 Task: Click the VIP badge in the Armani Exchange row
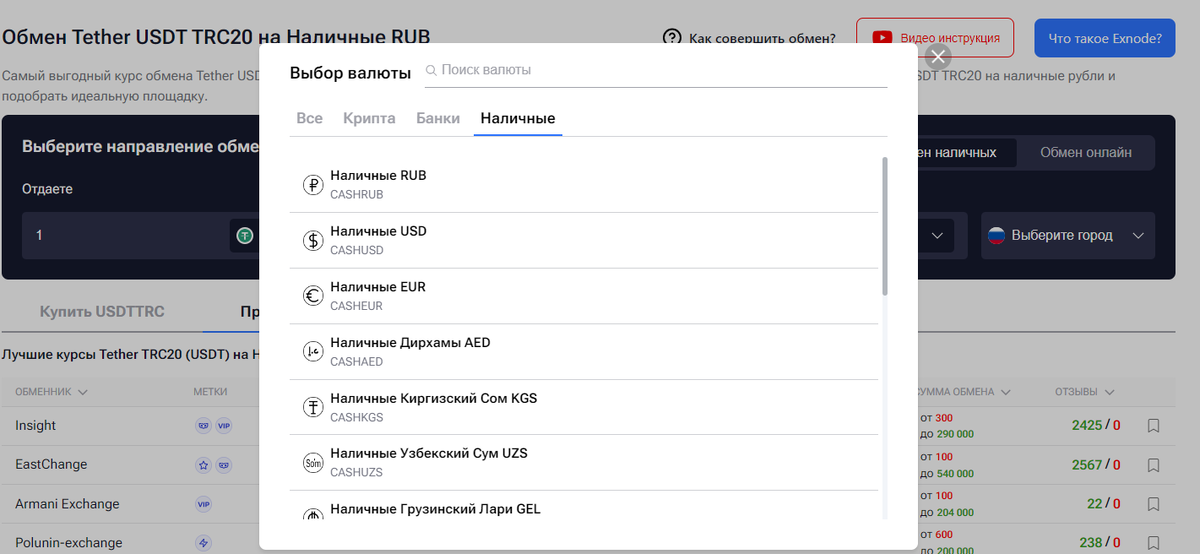pyautogui.click(x=203, y=504)
